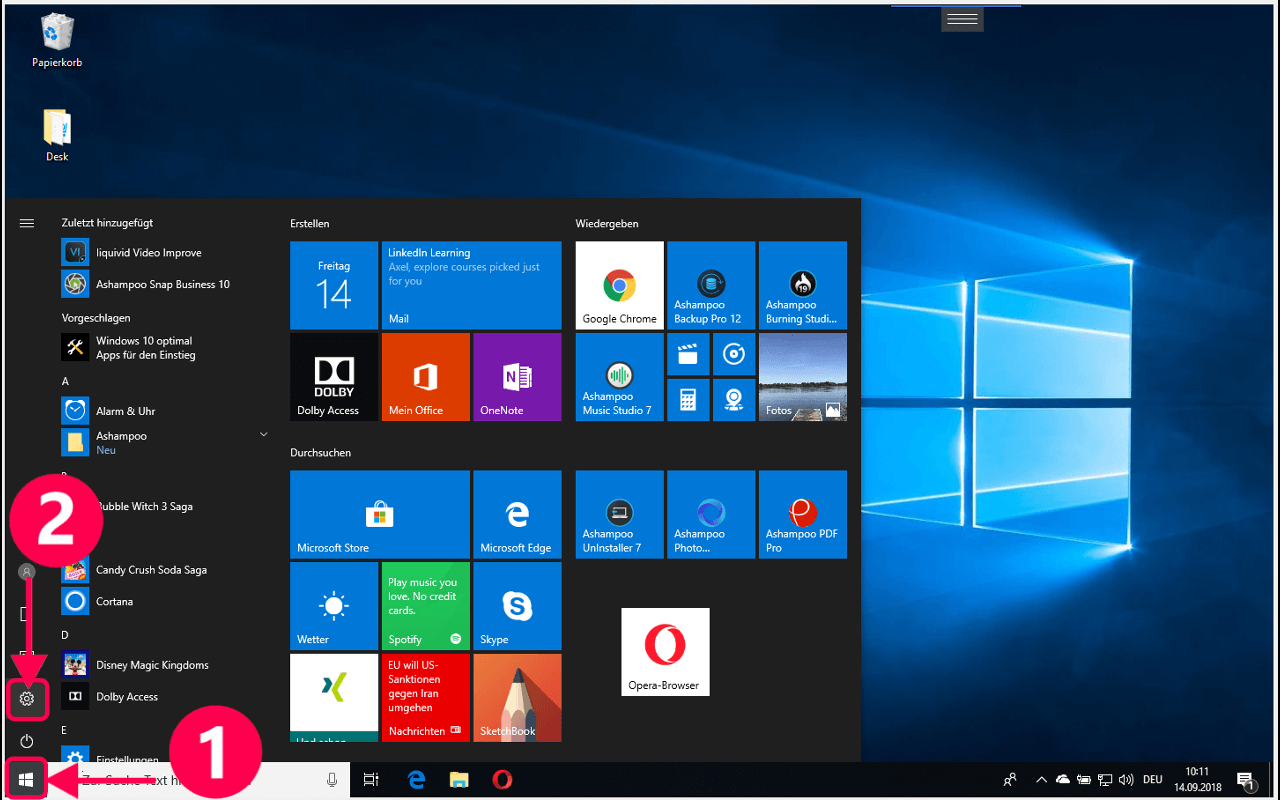Open the Groove Music disc tile
1280x800 pixels.
[x=734, y=354]
